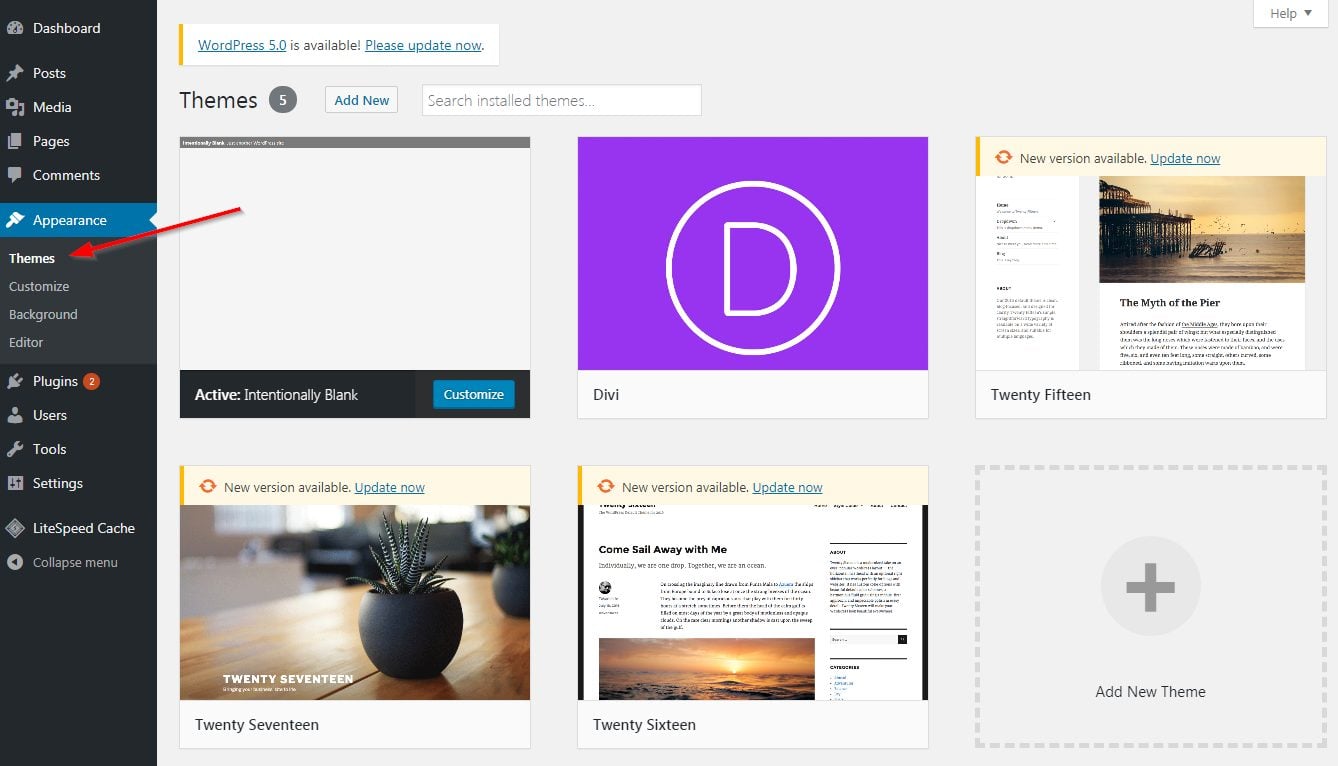Click the Twenty Fifteen theme name label
1338x766 pixels.
[1041, 394]
